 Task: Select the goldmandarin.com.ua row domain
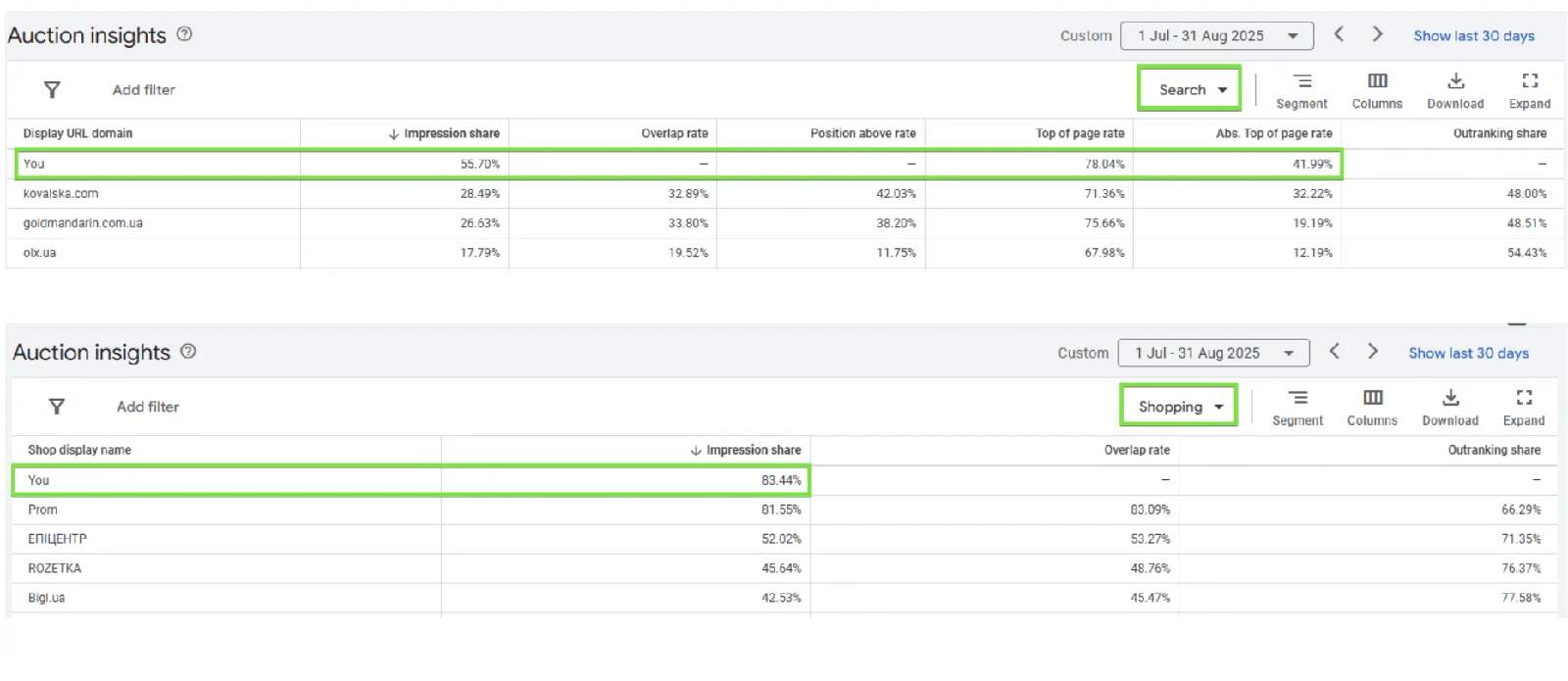(x=83, y=222)
